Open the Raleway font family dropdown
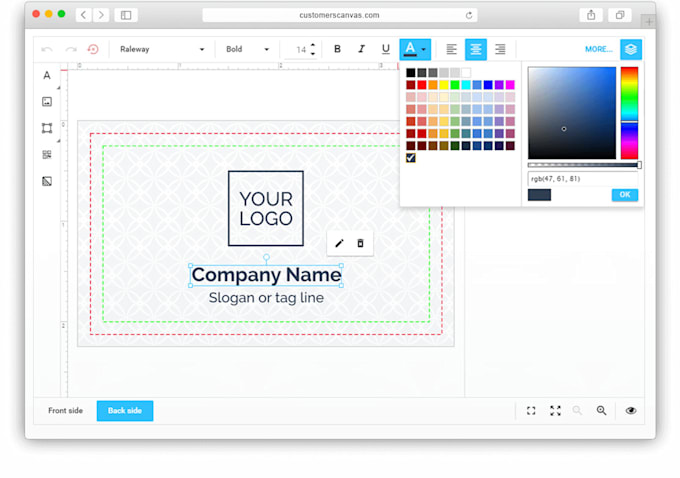 click(x=161, y=49)
